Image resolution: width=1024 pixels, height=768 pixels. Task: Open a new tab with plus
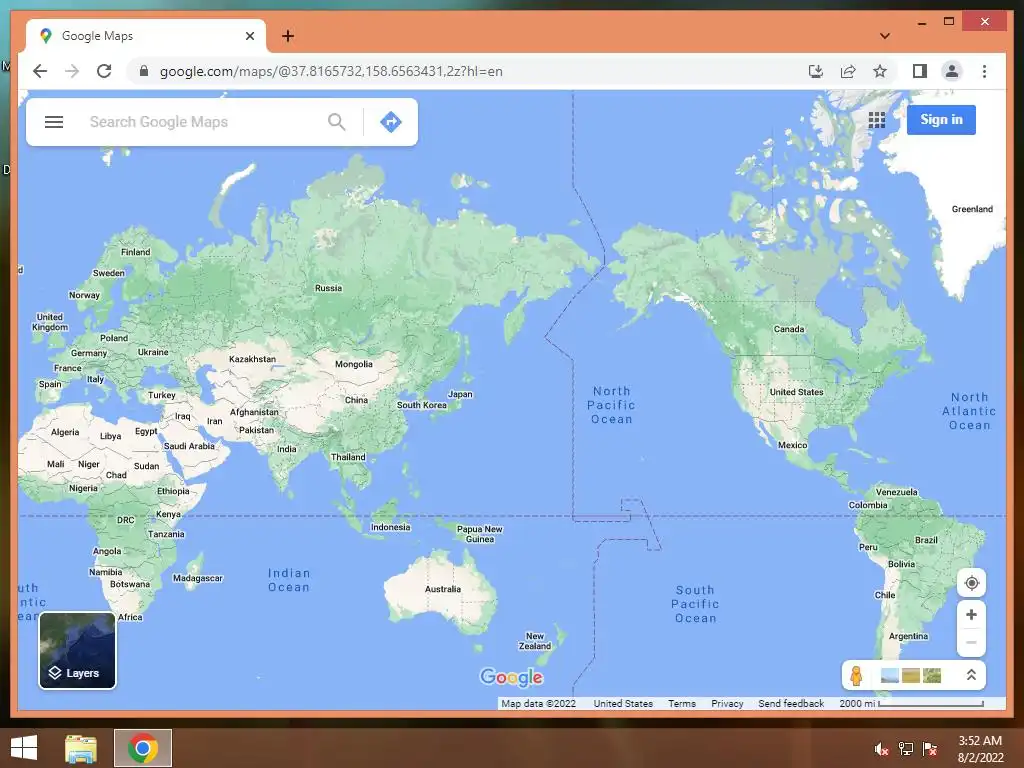pyautogui.click(x=288, y=36)
